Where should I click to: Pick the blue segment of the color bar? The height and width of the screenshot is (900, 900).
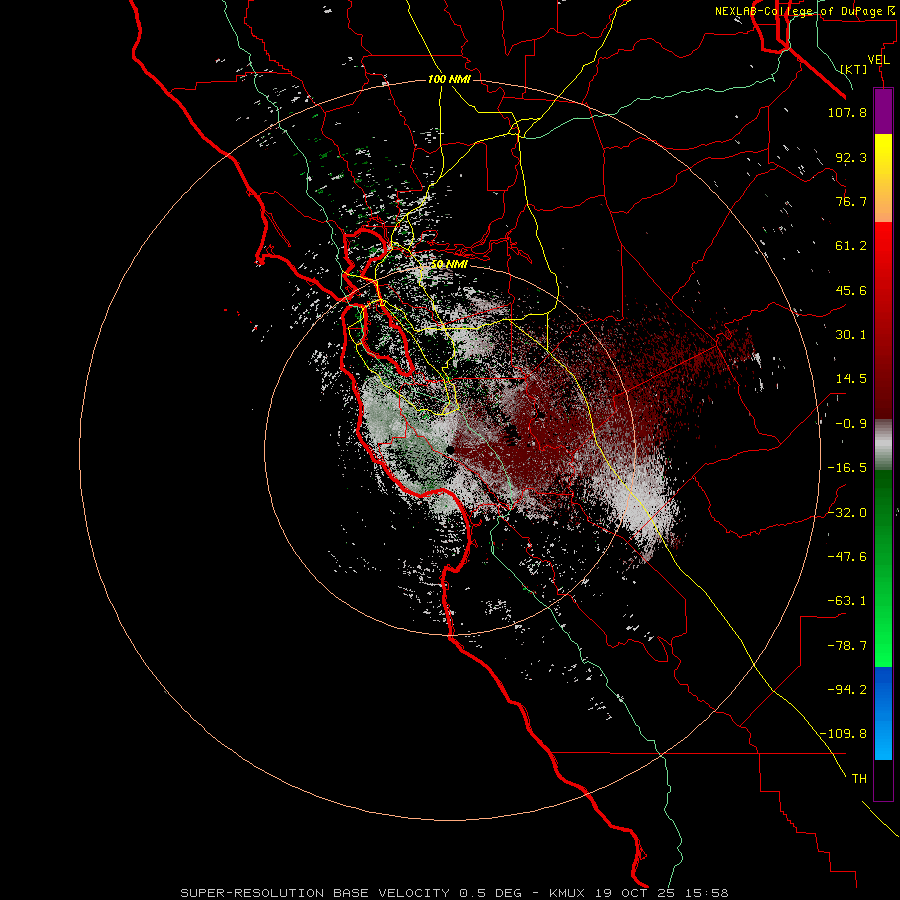click(x=883, y=713)
